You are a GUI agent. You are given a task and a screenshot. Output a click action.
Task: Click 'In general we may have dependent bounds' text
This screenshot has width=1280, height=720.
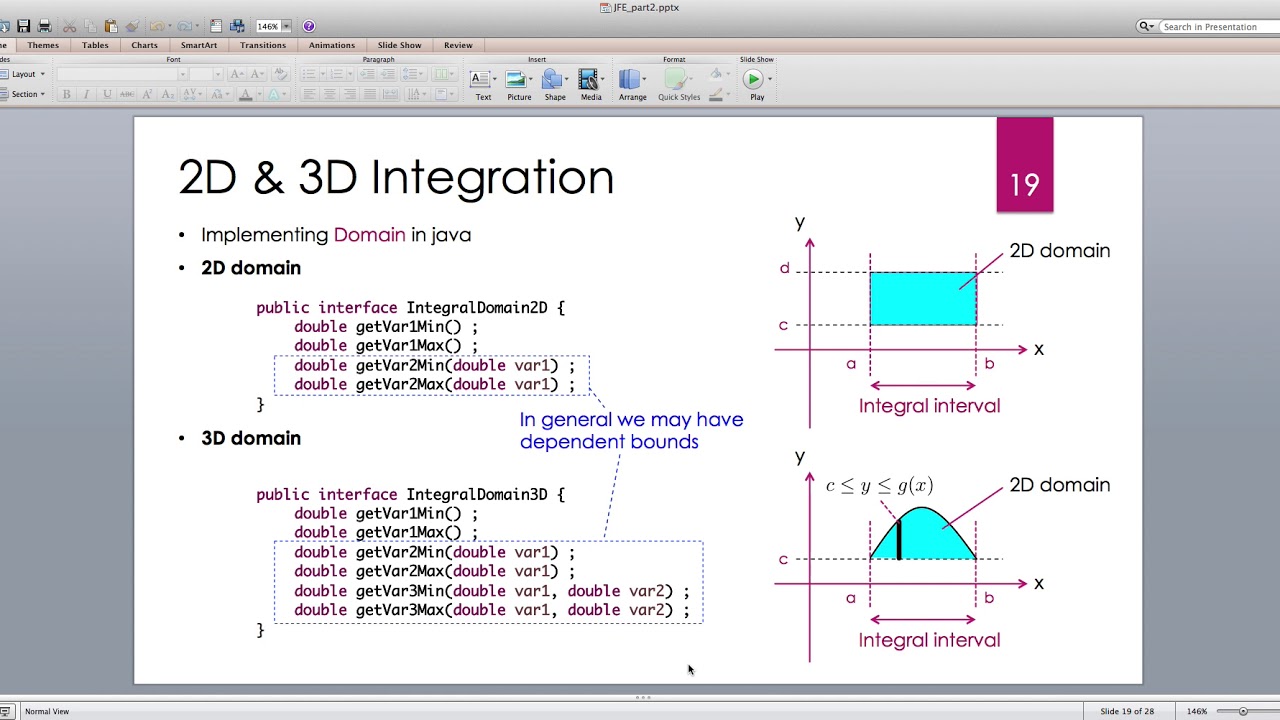(631, 430)
